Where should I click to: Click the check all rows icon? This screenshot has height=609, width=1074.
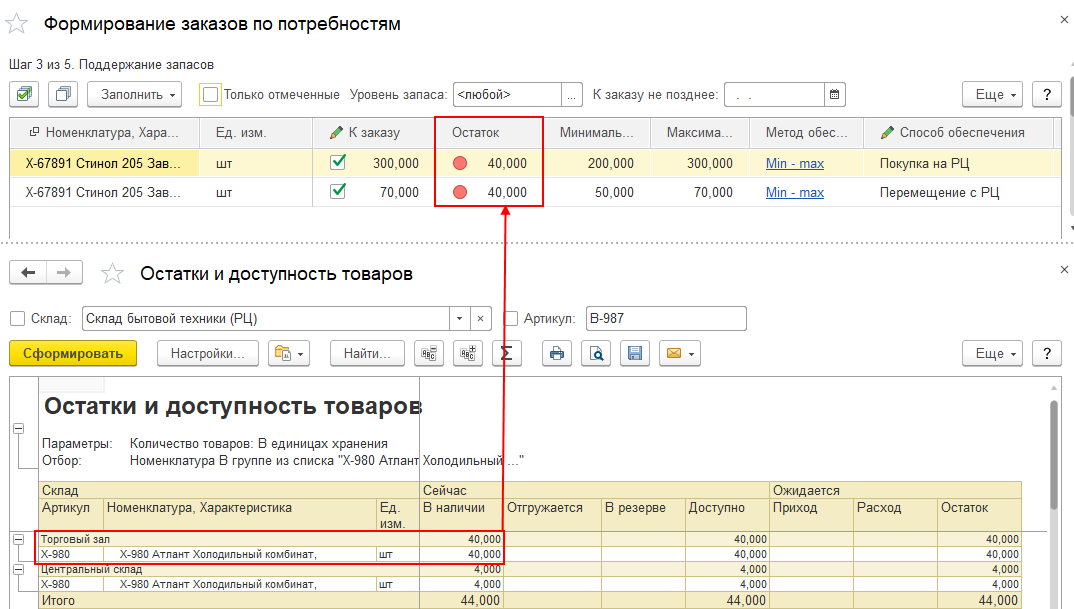(x=25, y=95)
